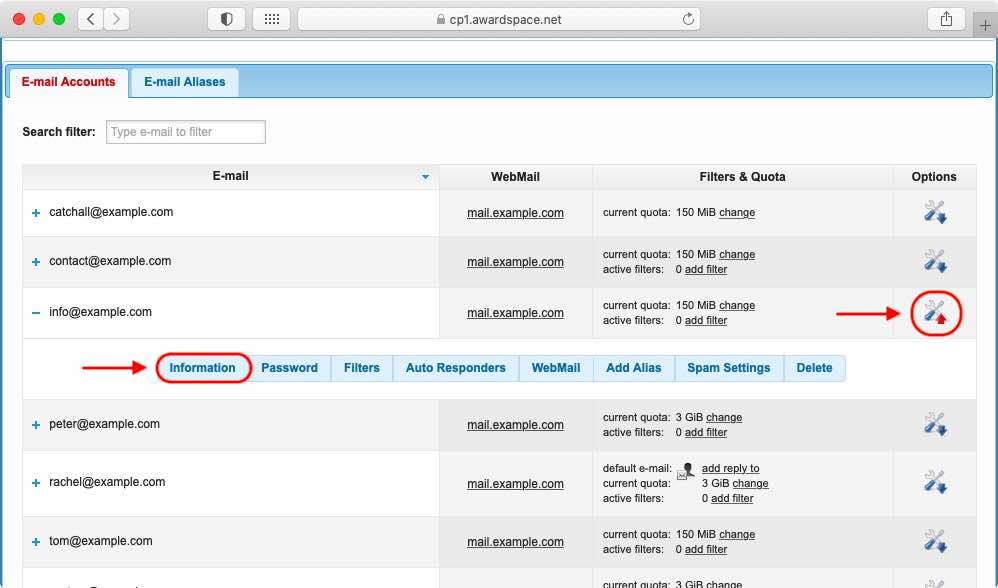
Task: Expand the catchall@example.com row
Action: coord(35,211)
